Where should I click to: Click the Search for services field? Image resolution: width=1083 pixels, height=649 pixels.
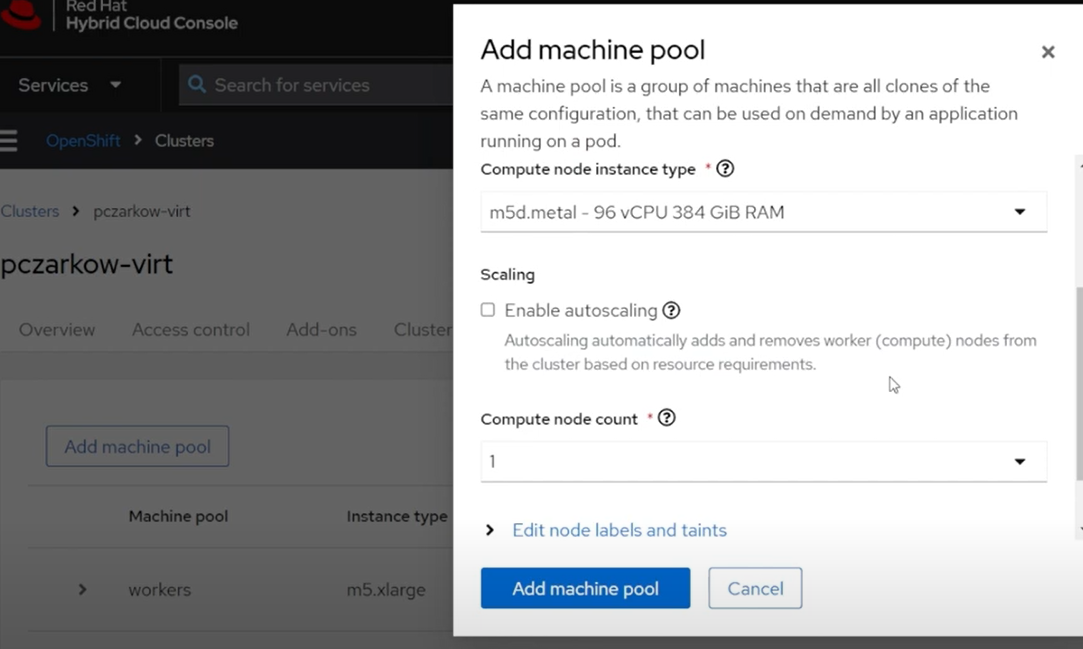pos(300,85)
